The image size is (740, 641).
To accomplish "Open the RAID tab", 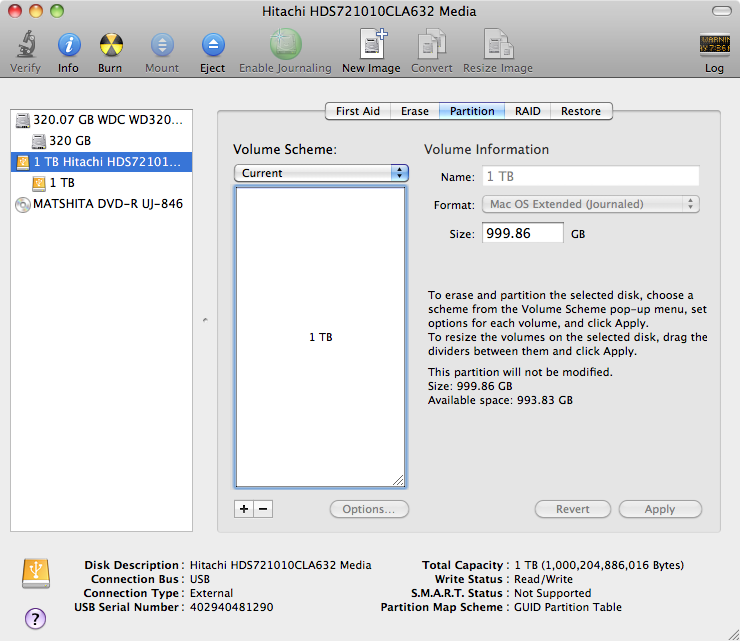I will (x=528, y=111).
